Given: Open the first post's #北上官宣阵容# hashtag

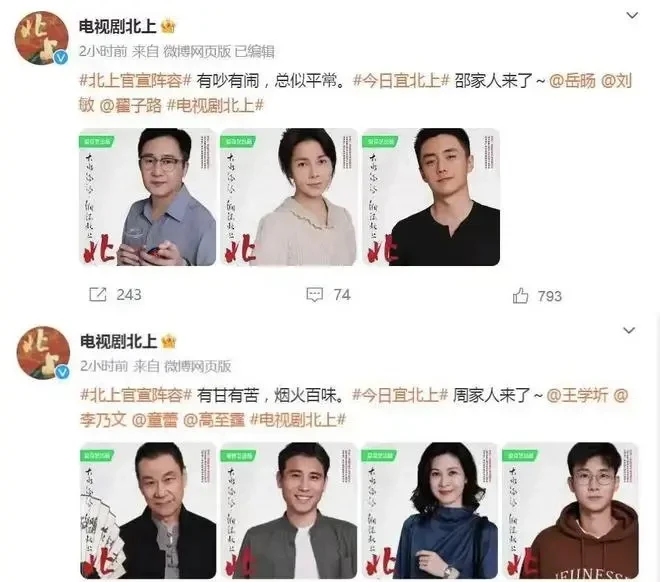Looking at the screenshot, I should tap(136, 81).
